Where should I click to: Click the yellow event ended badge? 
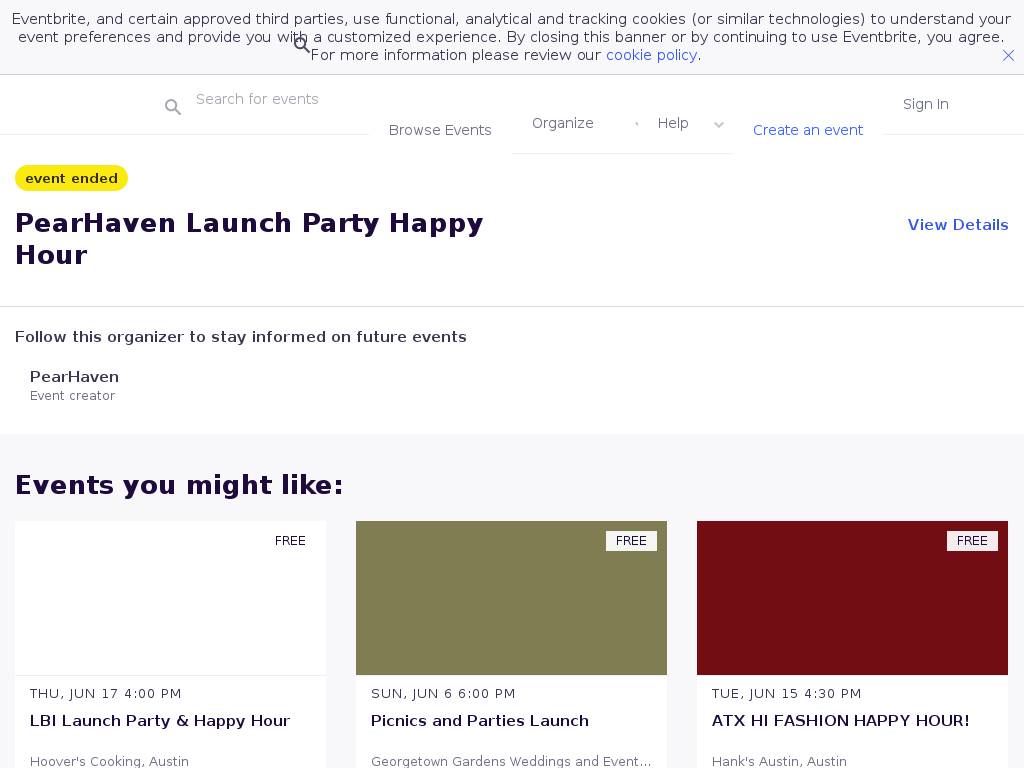coord(71,178)
